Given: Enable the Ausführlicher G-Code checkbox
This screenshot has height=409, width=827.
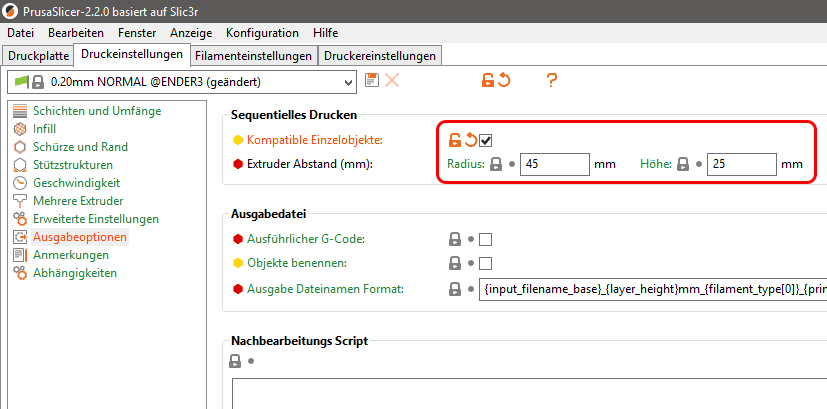Looking at the screenshot, I should pyautogui.click(x=485, y=240).
